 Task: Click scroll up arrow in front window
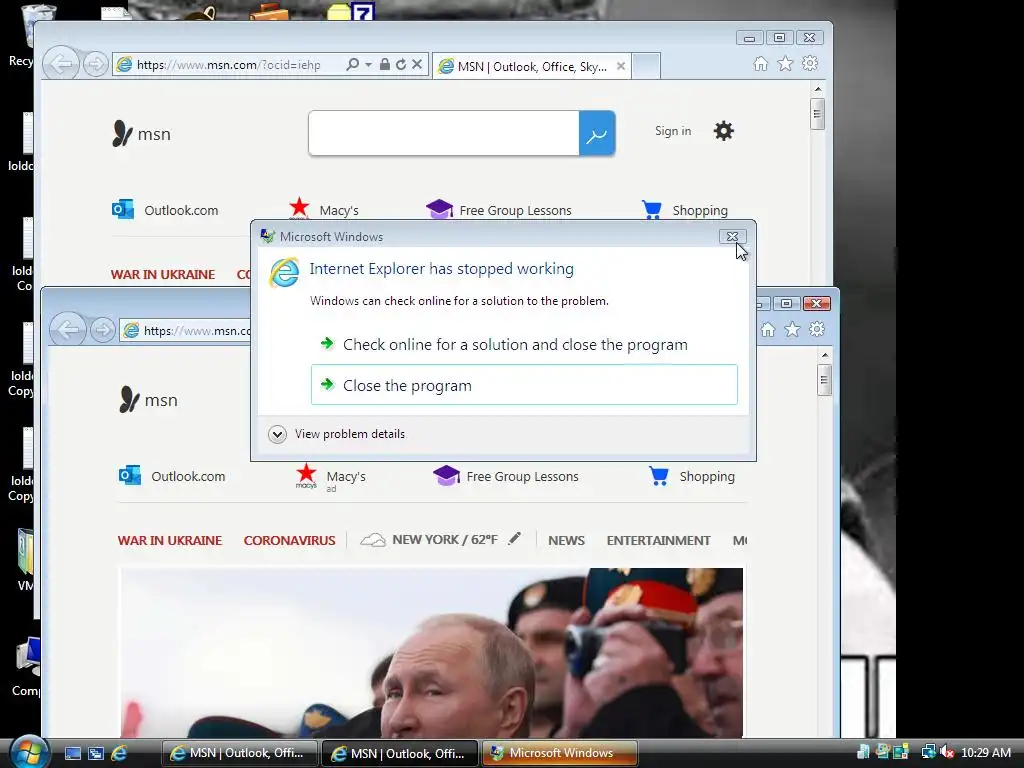[x=825, y=355]
